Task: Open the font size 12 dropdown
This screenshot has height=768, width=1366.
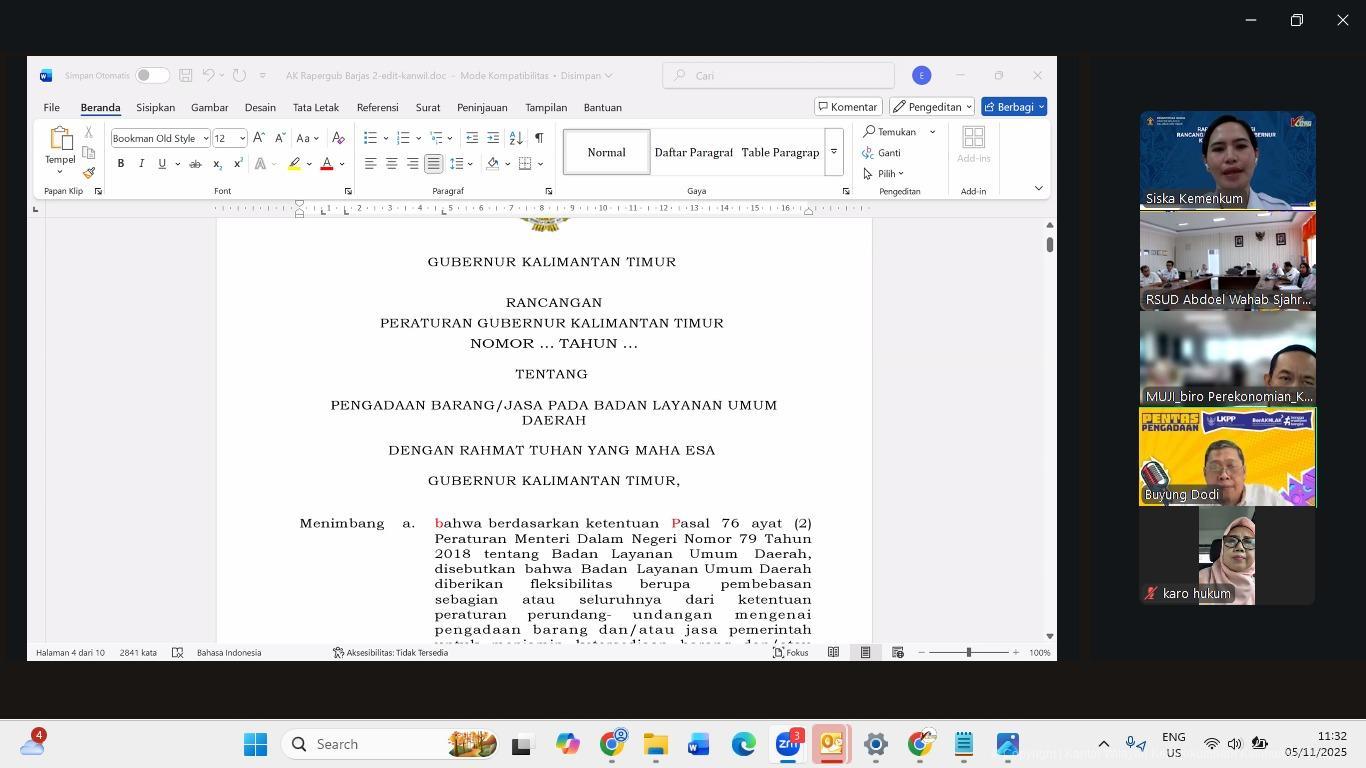Action: point(242,139)
